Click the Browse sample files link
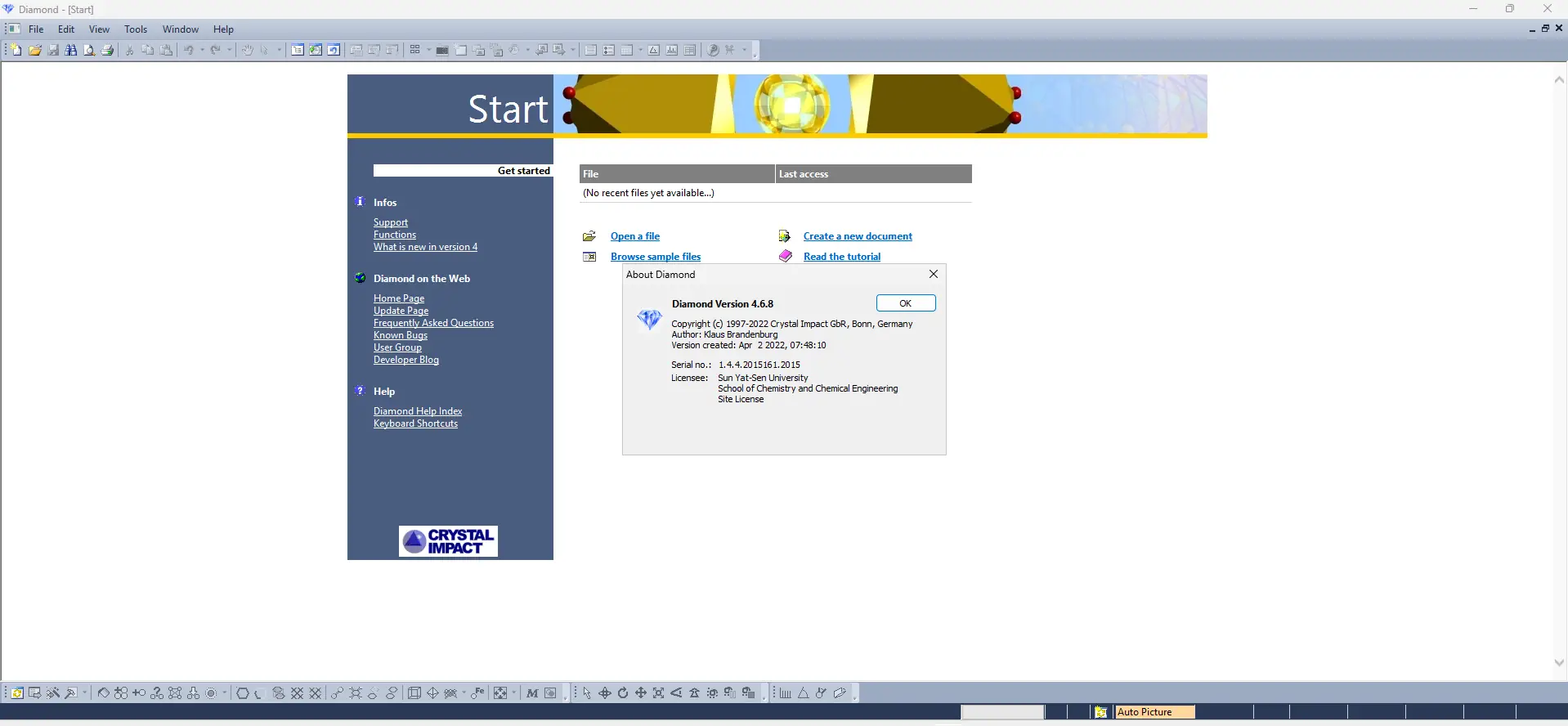Image resolution: width=1568 pixels, height=726 pixels. (656, 257)
